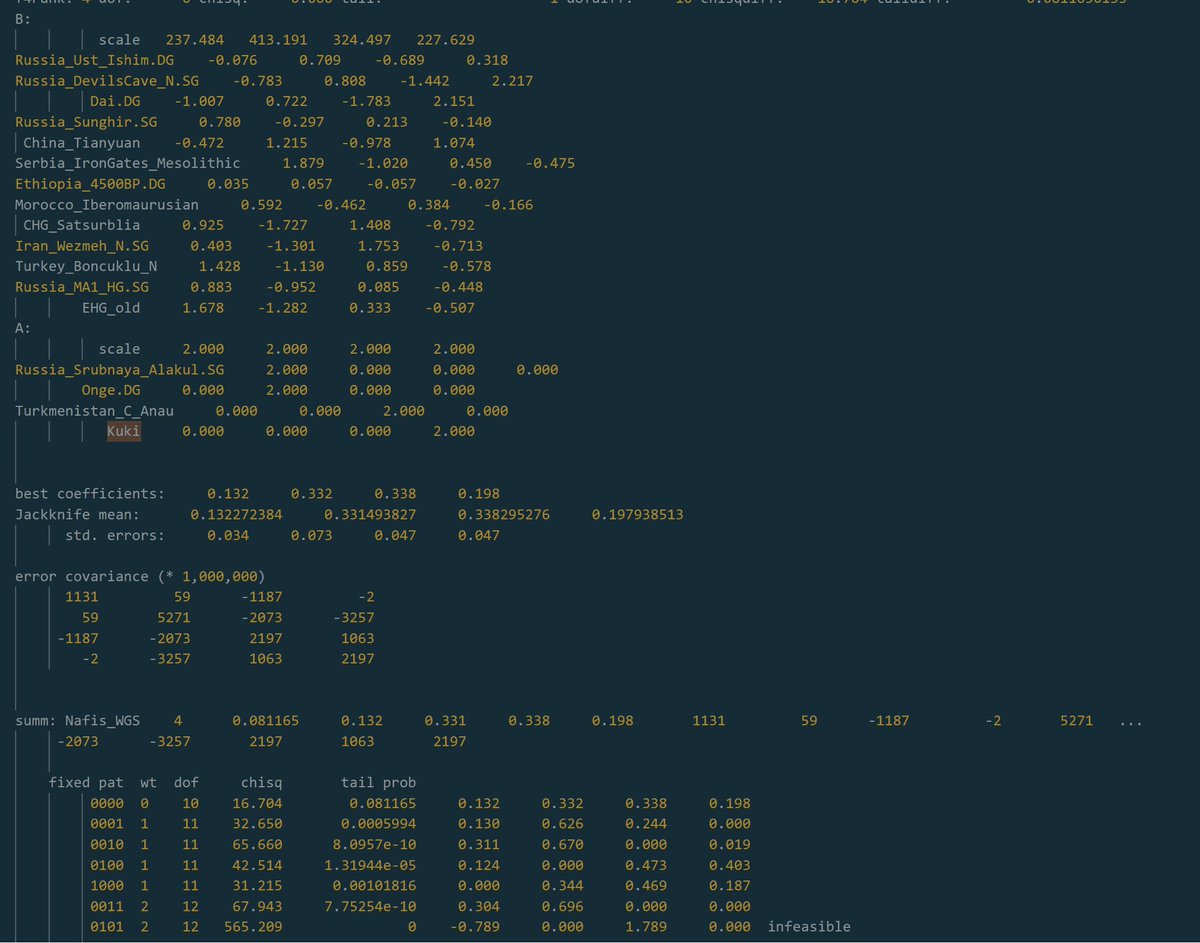The width and height of the screenshot is (1200, 943).
Task: Select scale value 237.484
Action: tap(195, 39)
